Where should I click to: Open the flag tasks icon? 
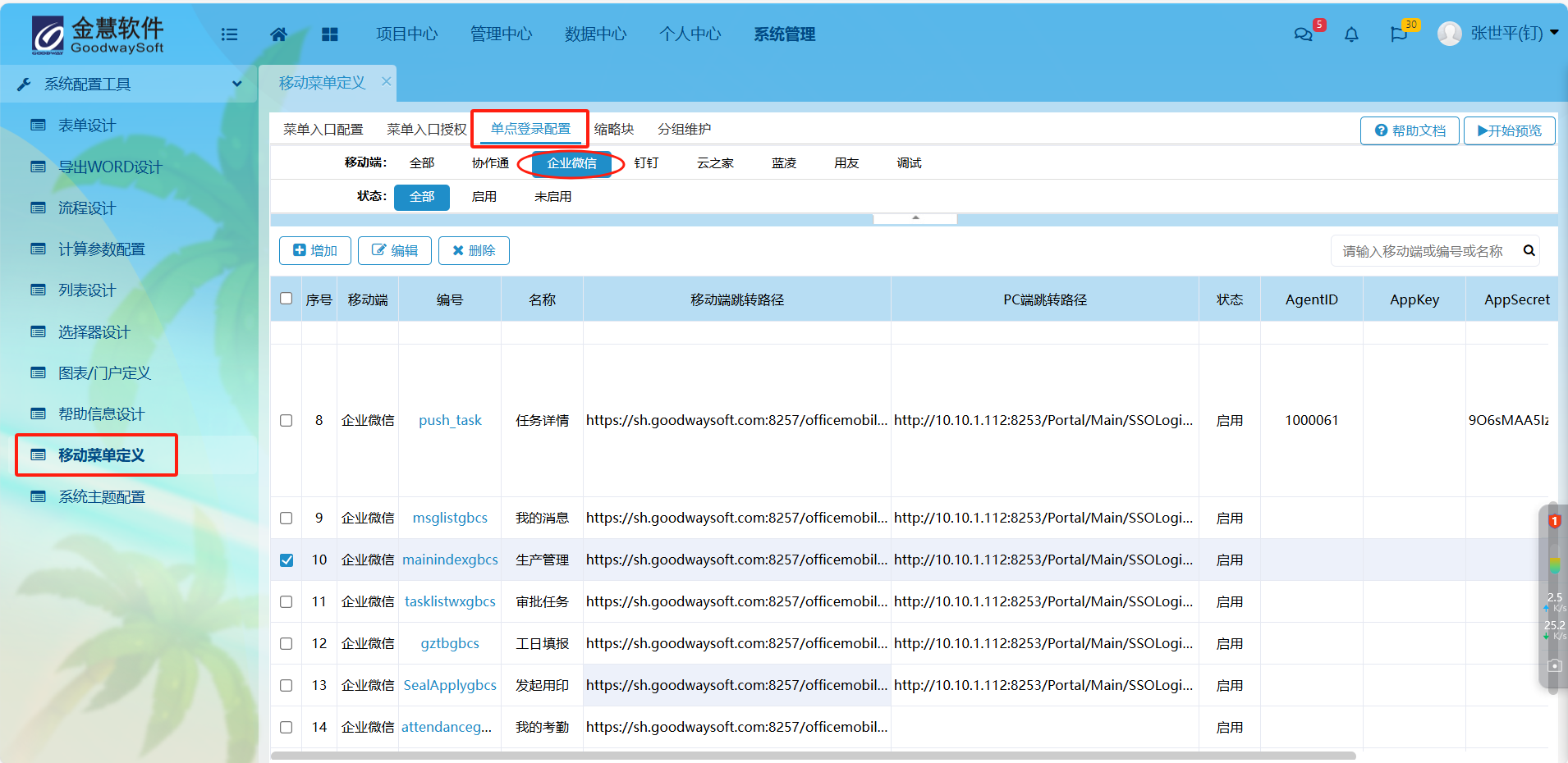(x=1399, y=34)
